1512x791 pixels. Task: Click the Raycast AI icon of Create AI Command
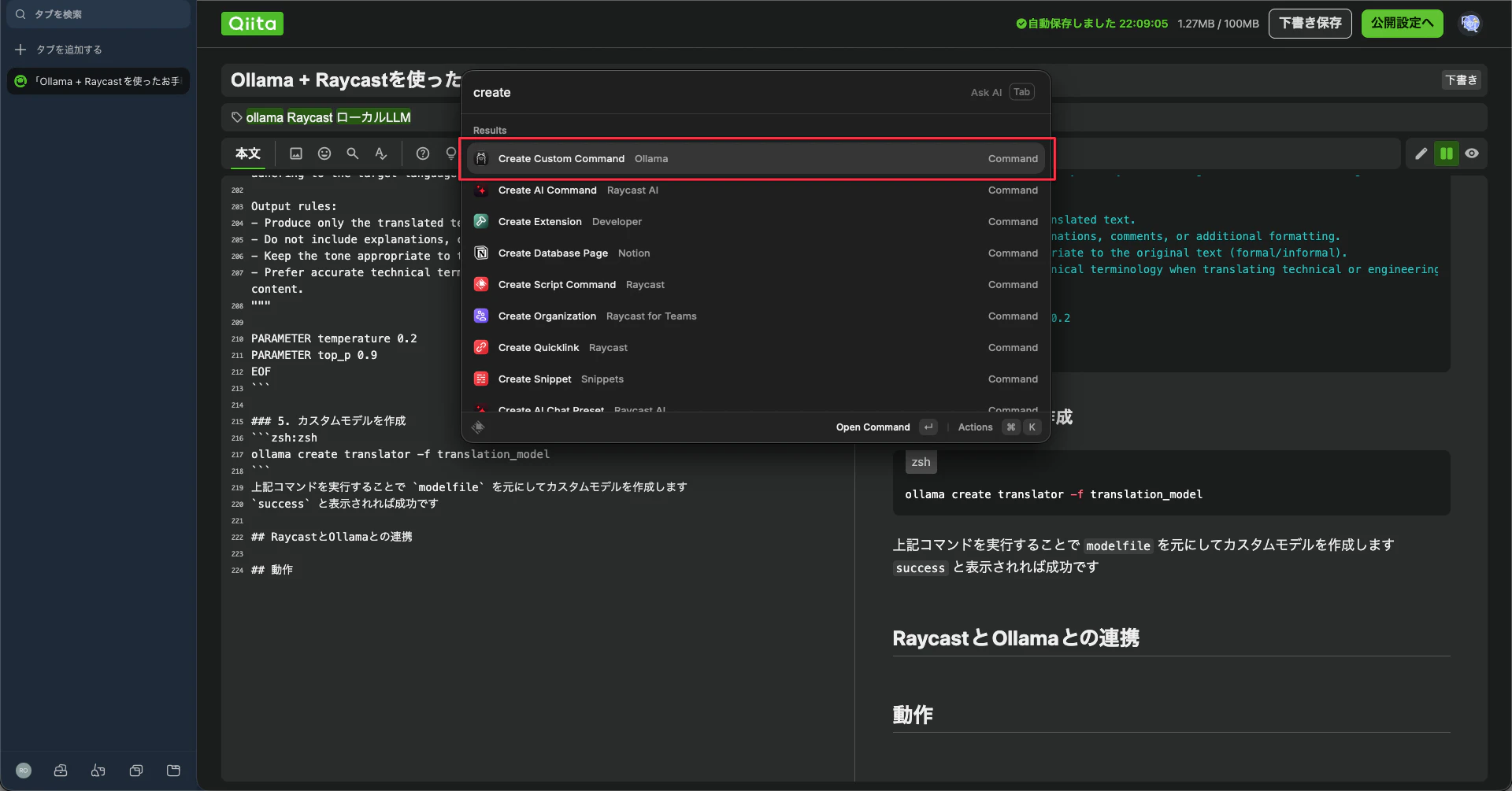click(x=481, y=190)
